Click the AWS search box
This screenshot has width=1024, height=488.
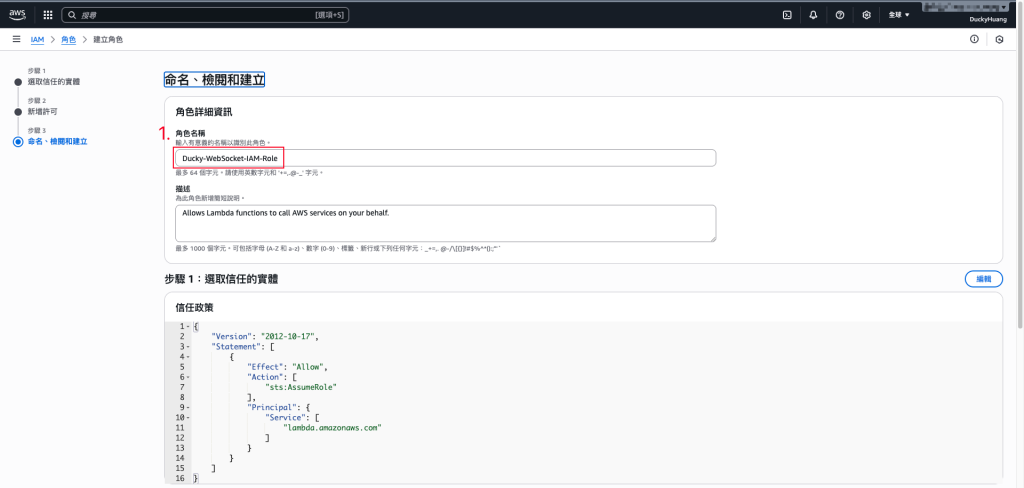pyautogui.click(x=205, y=15)
